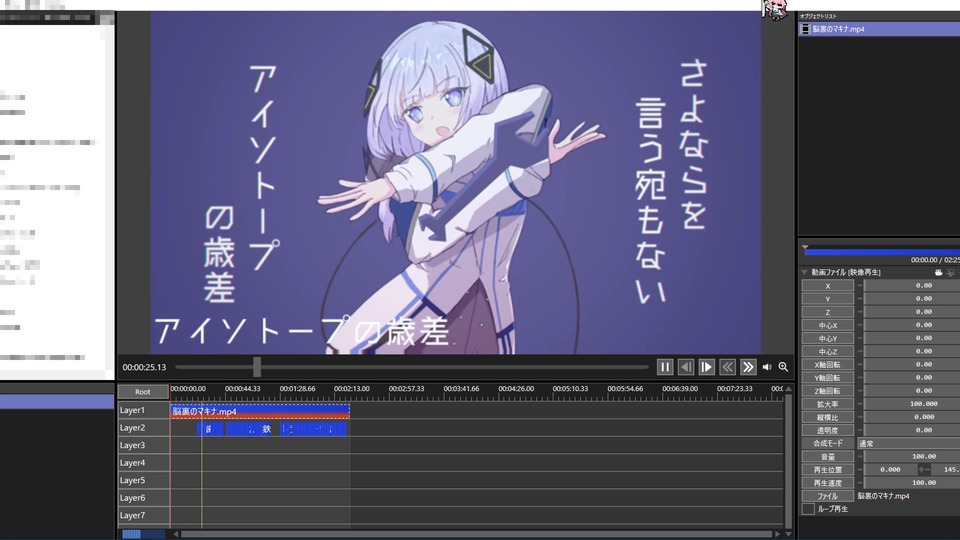Click the 00:02:13.00 mark on timeline ruler
Screen dimensions: 960x540
(351, 389)
